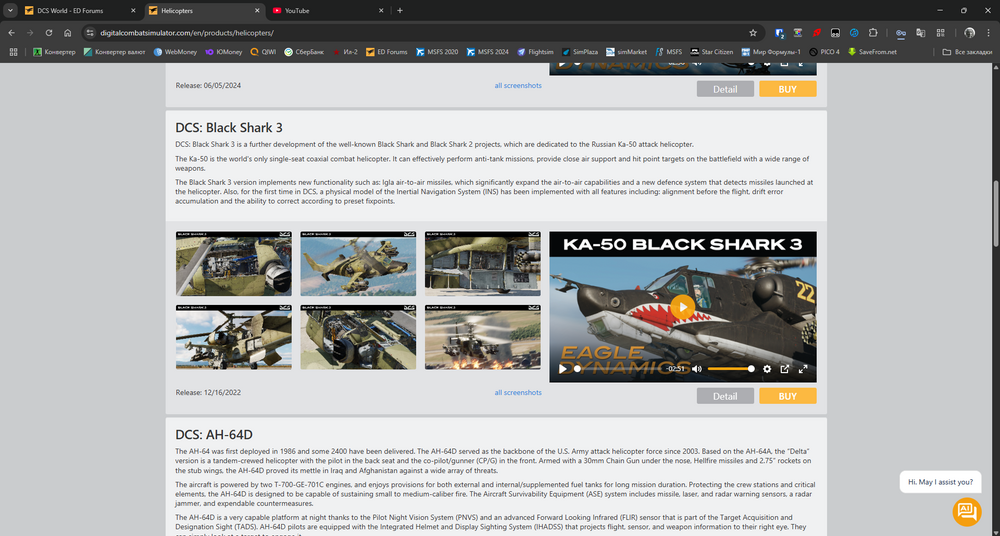Open the QIWI bookmark

(263, 52)
